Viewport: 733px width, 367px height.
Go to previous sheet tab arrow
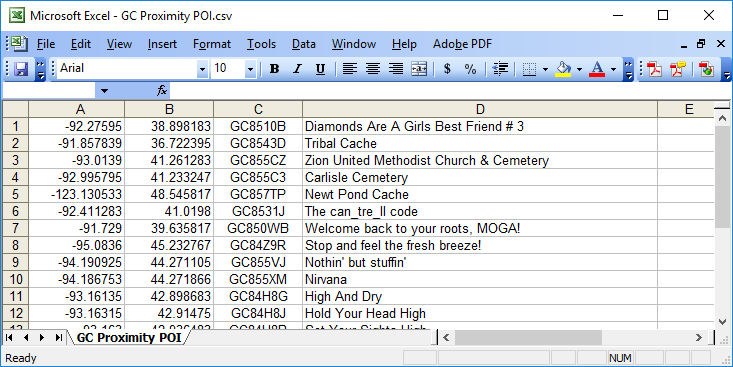click(26, 338)
